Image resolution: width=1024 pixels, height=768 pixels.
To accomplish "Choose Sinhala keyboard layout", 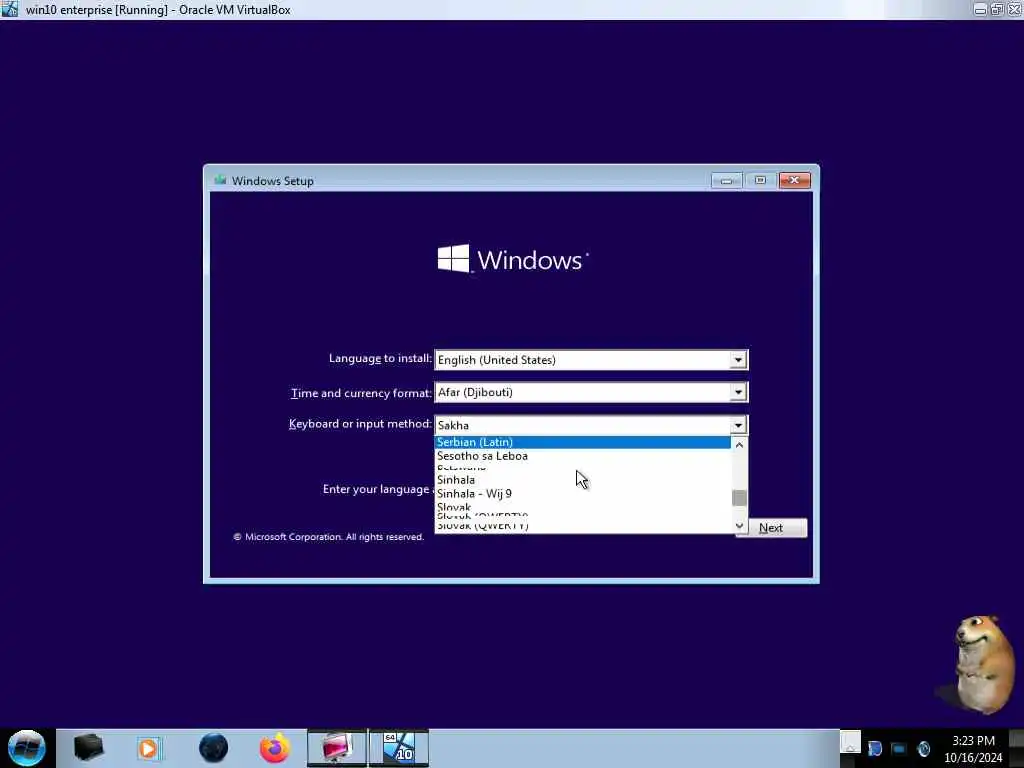I will [x=583, y=480].
